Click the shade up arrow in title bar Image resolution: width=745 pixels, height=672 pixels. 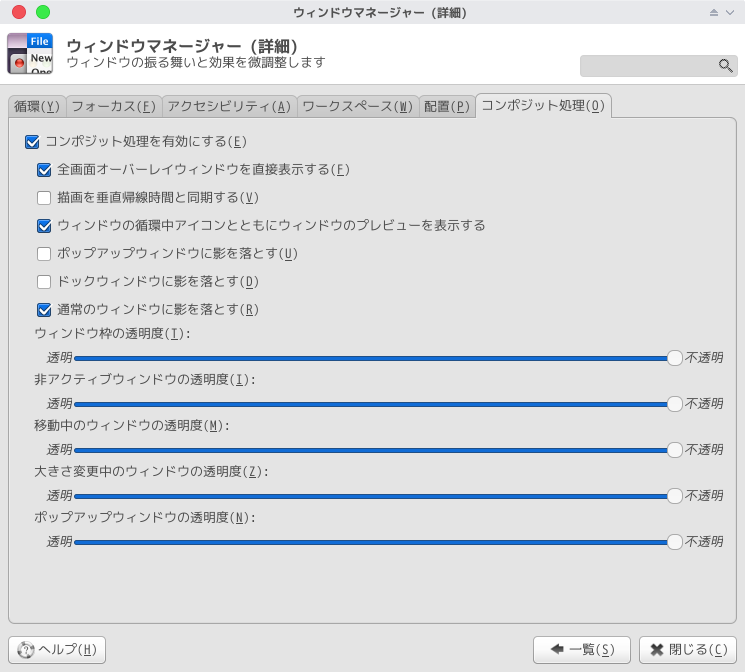coord(714,13)
